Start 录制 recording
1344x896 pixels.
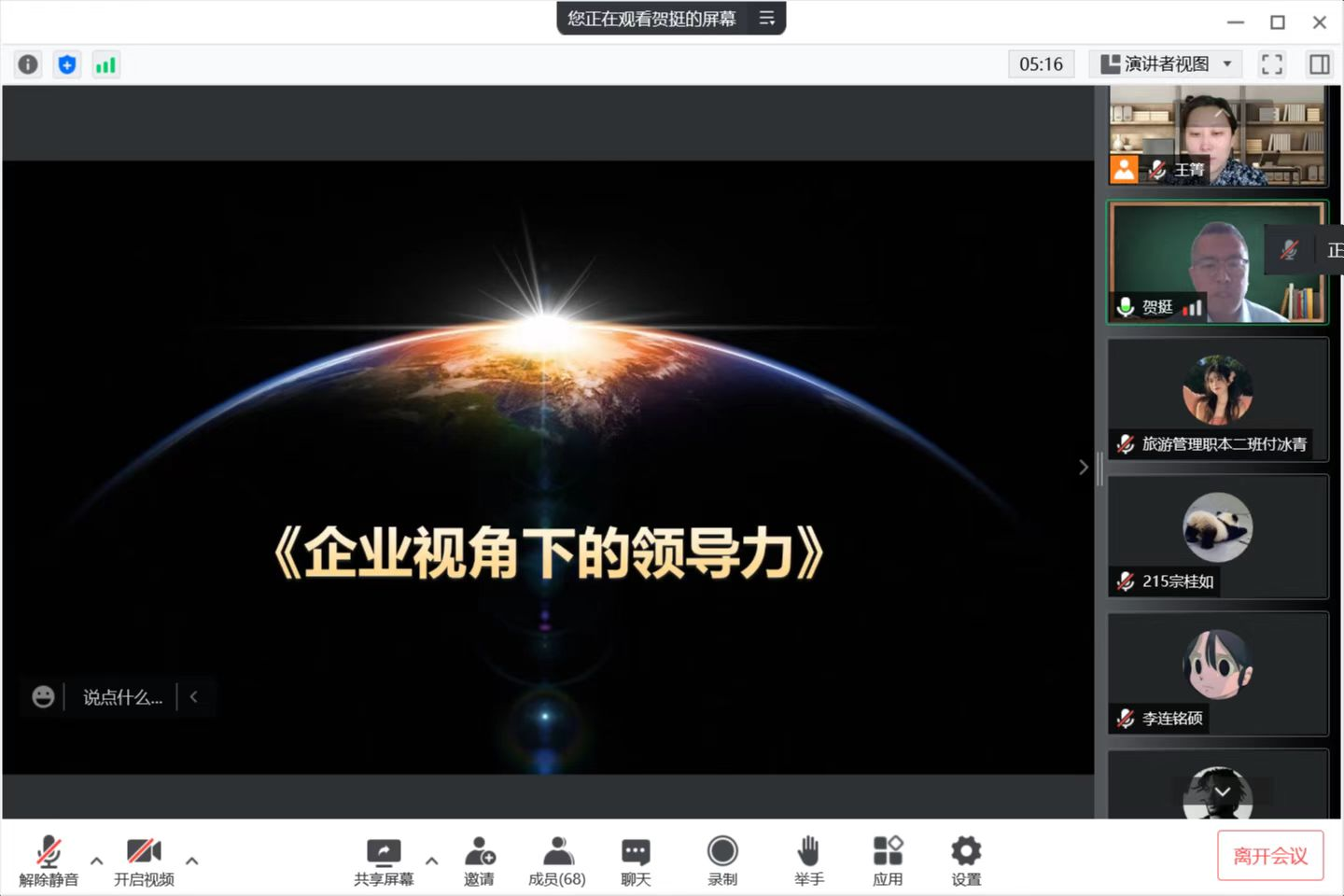coord(722,861)
